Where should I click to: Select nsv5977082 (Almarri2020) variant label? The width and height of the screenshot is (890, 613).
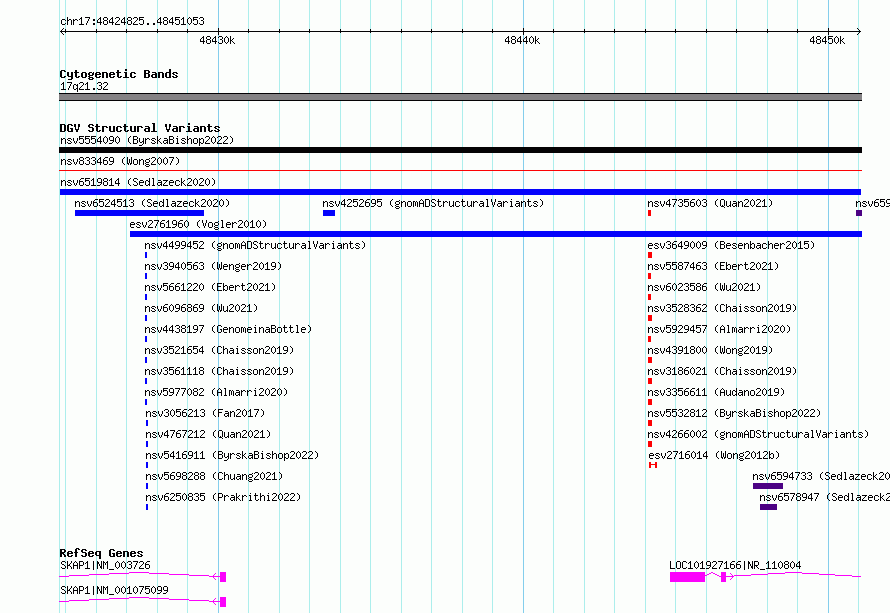216,392
